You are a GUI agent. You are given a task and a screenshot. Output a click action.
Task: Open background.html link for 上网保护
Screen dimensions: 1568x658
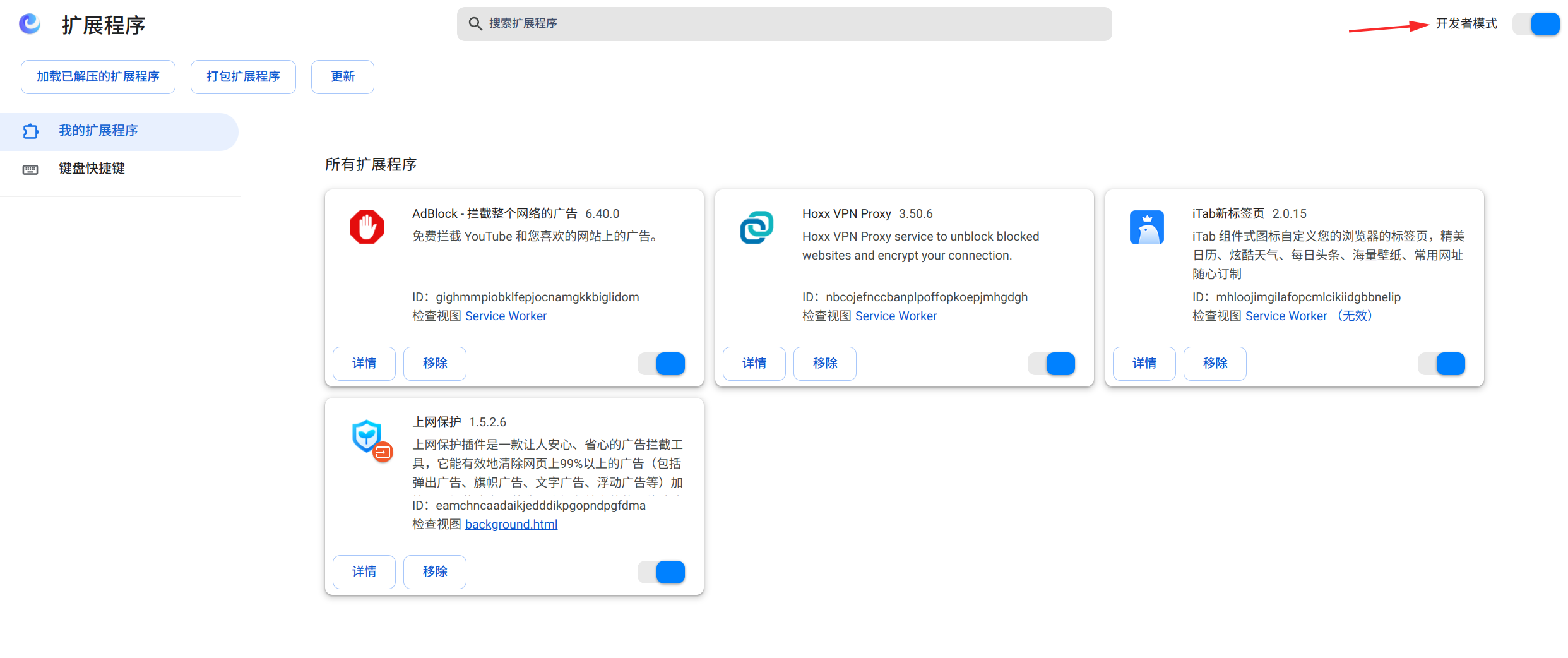[511, 524]
